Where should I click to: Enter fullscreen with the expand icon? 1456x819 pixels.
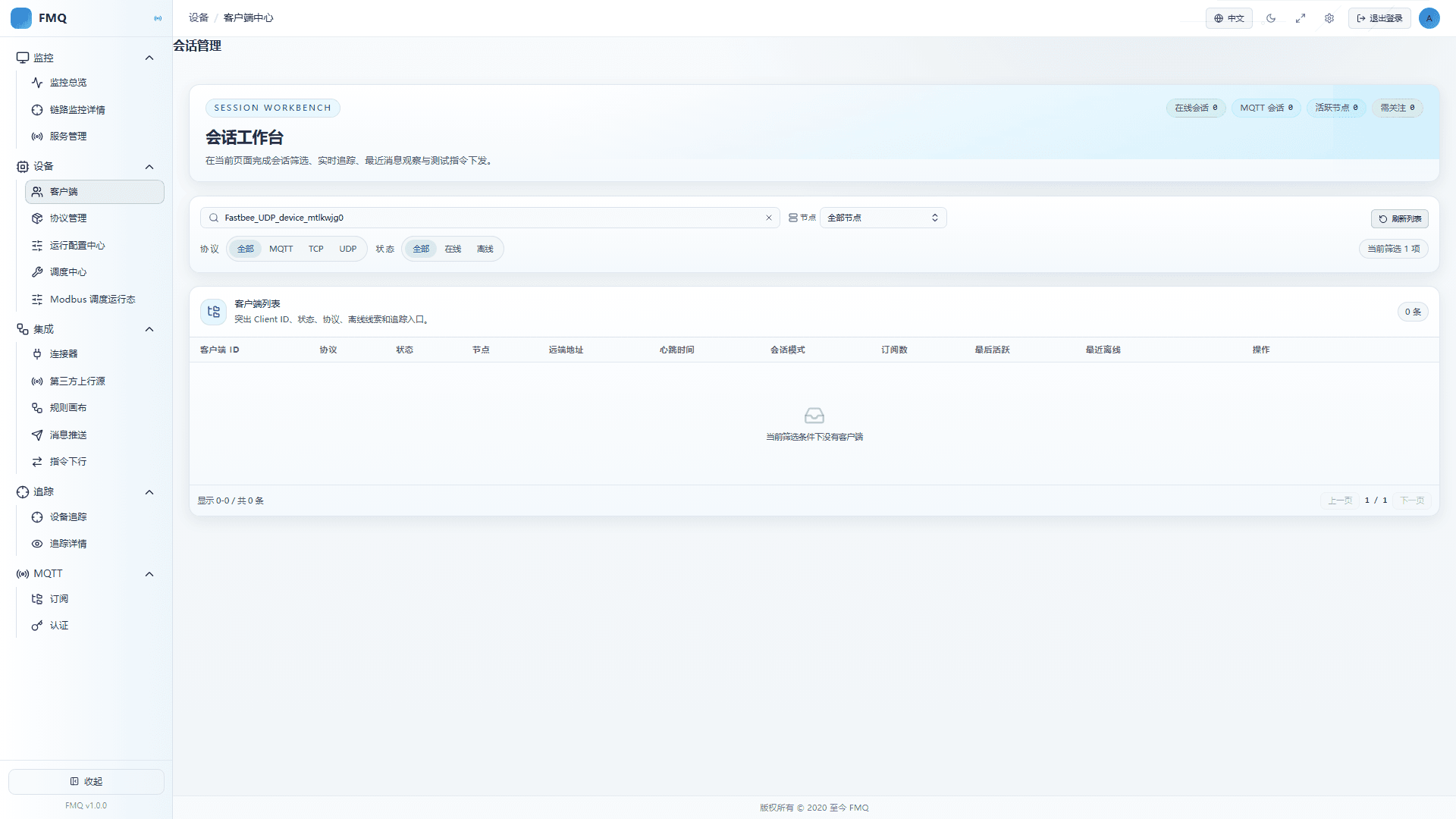tap(1301, 18)
